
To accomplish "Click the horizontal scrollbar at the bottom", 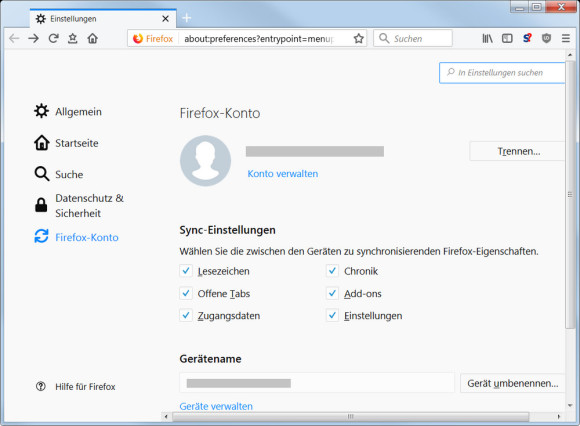I will [x=350, y=417].
